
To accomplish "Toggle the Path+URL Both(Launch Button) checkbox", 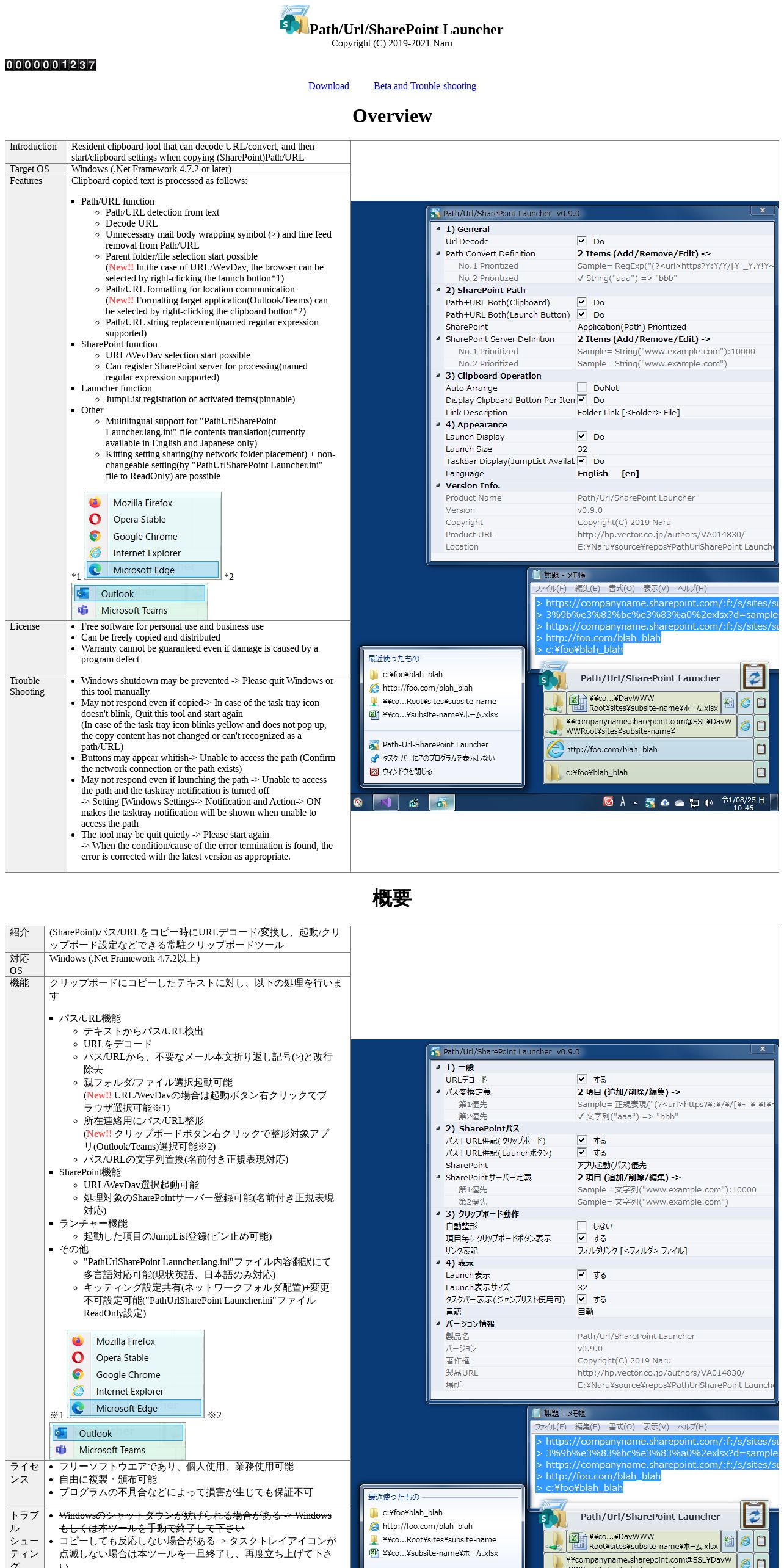I will pyautogui.click(x=582, y=314).
